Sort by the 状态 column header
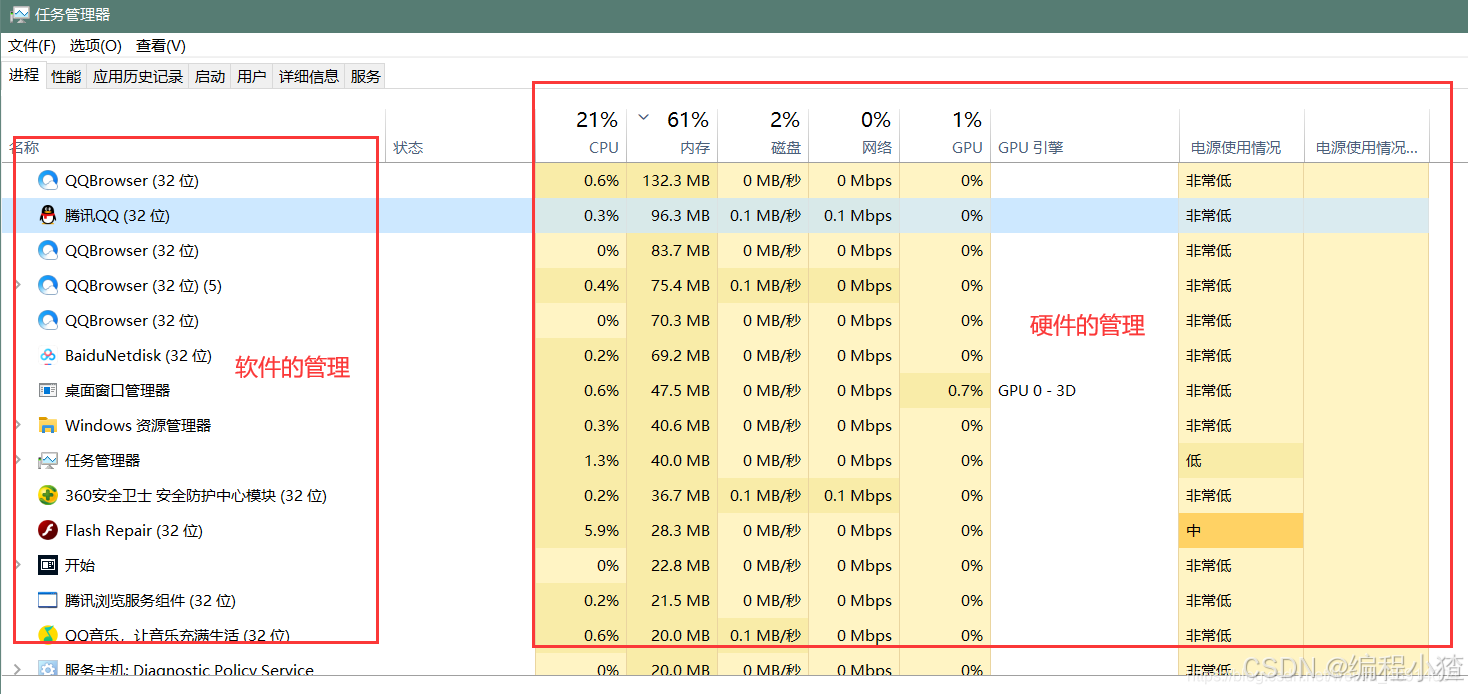Screen dimensions: 1468x694 click(x=460, y=135)
